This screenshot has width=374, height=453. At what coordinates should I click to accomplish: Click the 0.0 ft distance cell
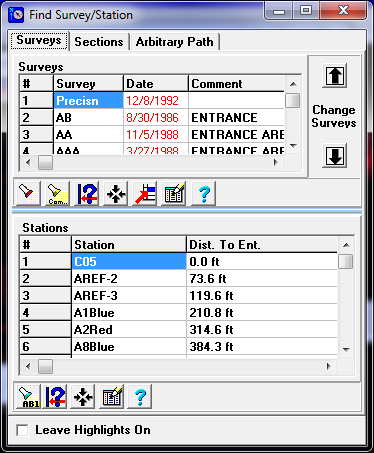click(x=262, y=261)
